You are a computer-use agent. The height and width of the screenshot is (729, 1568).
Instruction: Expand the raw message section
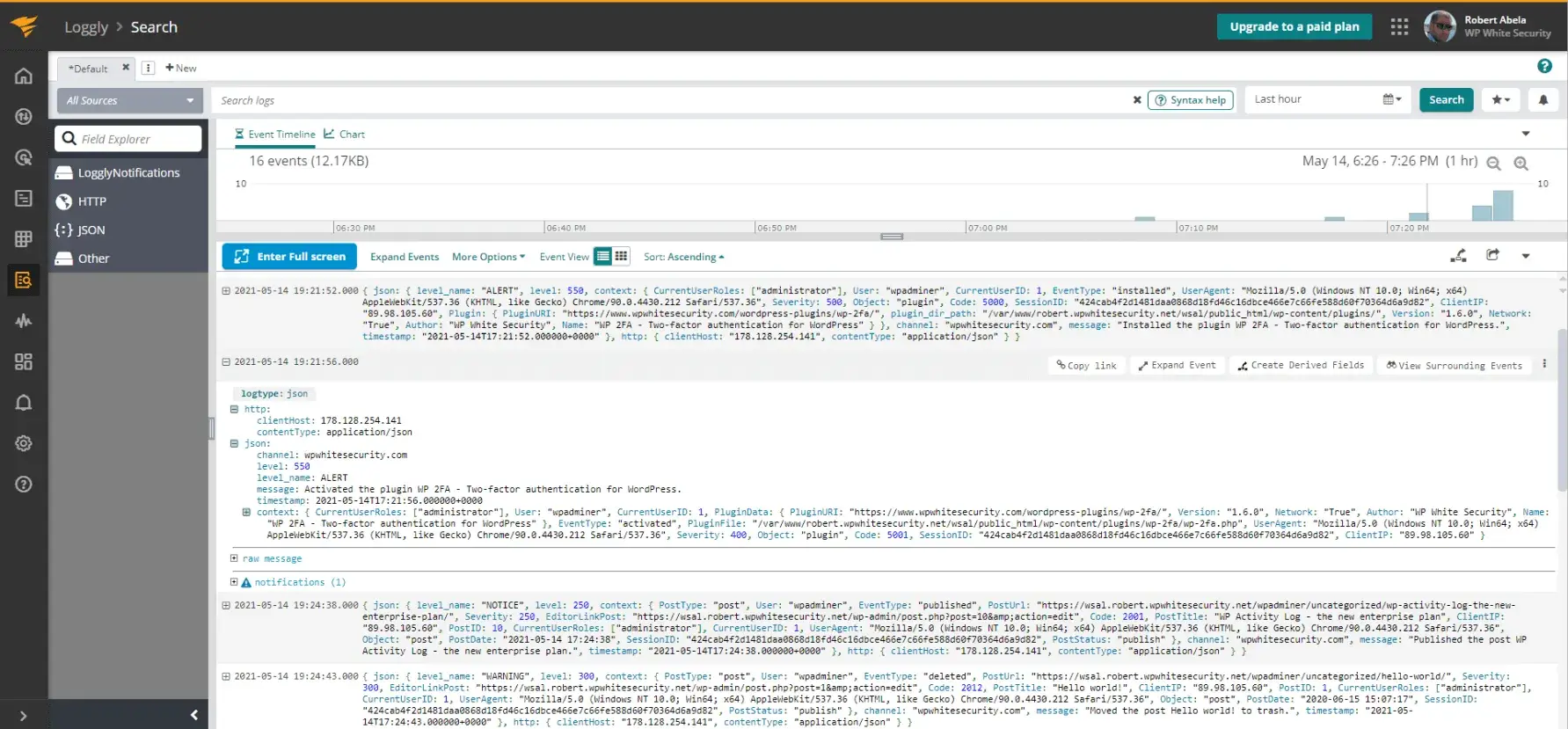point(235,558)
